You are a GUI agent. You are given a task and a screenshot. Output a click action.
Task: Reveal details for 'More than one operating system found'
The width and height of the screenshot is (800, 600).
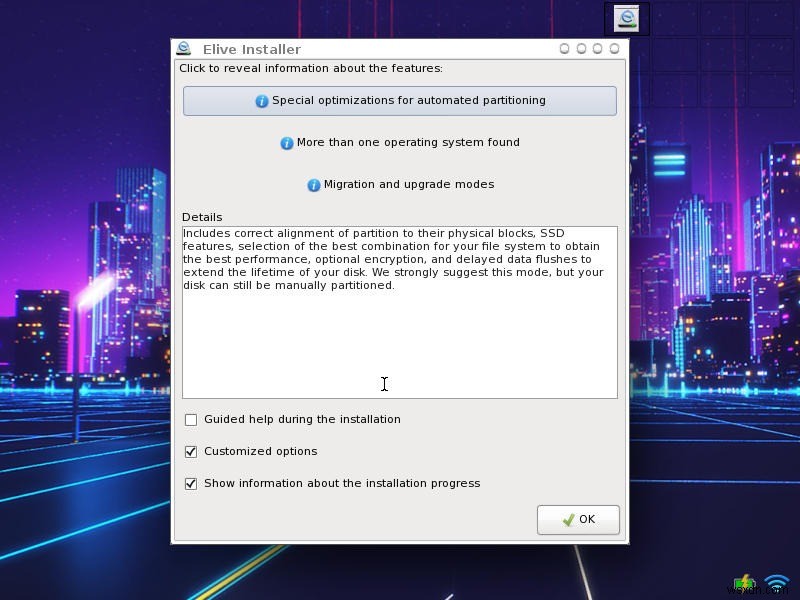coord(404,142)
